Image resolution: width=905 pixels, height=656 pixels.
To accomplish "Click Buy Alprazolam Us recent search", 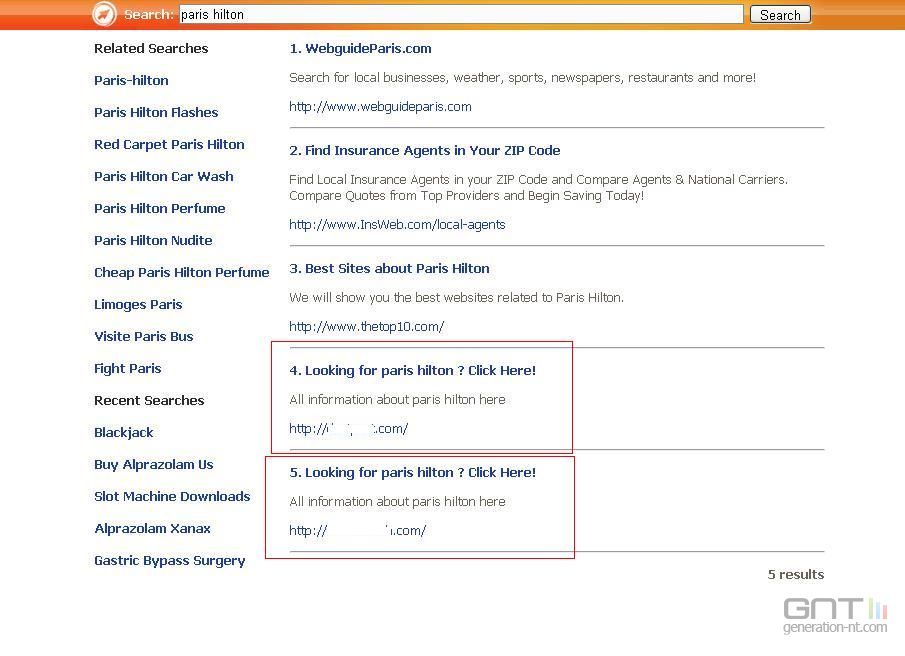I will (154, 464).
